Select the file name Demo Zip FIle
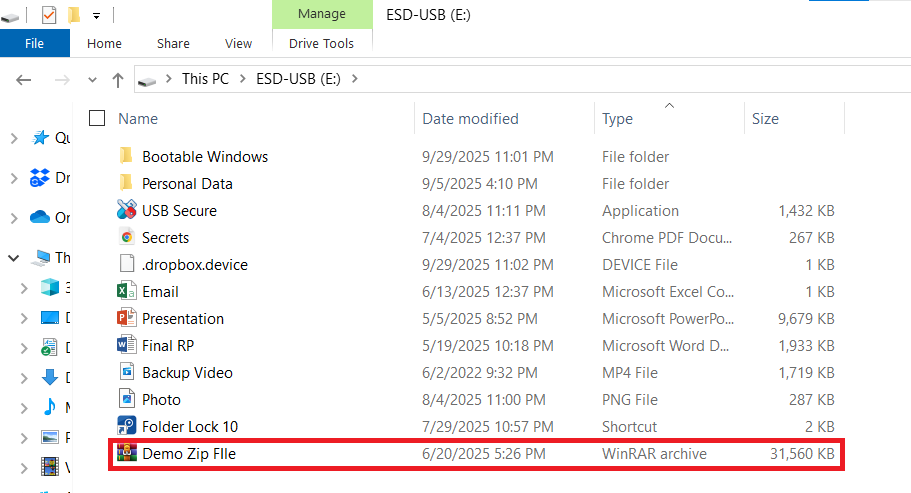The height and width of the screenshot is (493, 911). [189, 454]
